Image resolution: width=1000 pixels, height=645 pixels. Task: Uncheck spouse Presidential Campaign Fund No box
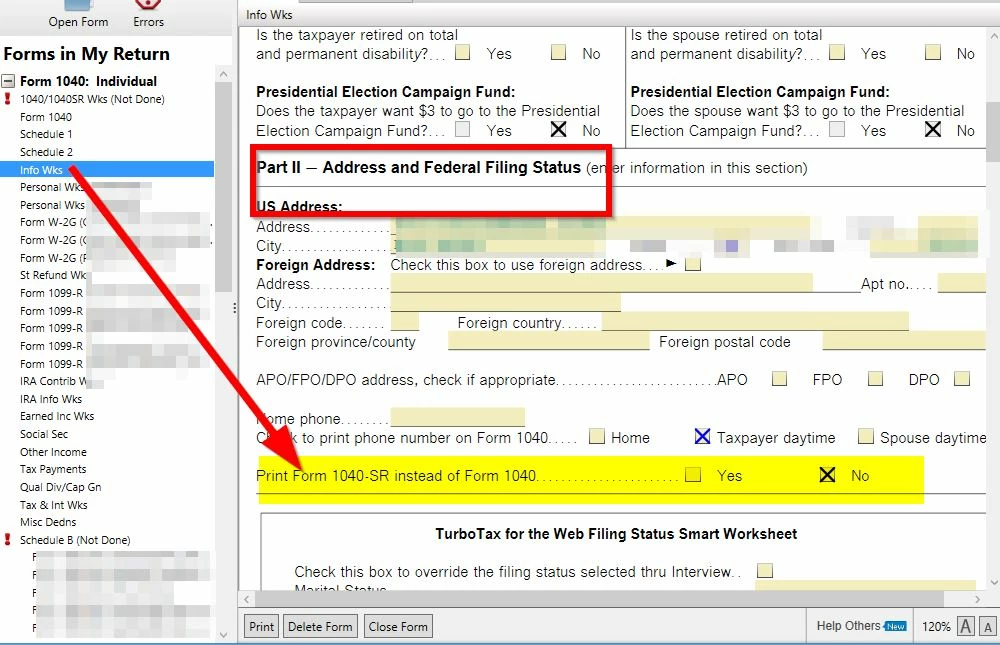pyautogui.click(x=932, y=130)
